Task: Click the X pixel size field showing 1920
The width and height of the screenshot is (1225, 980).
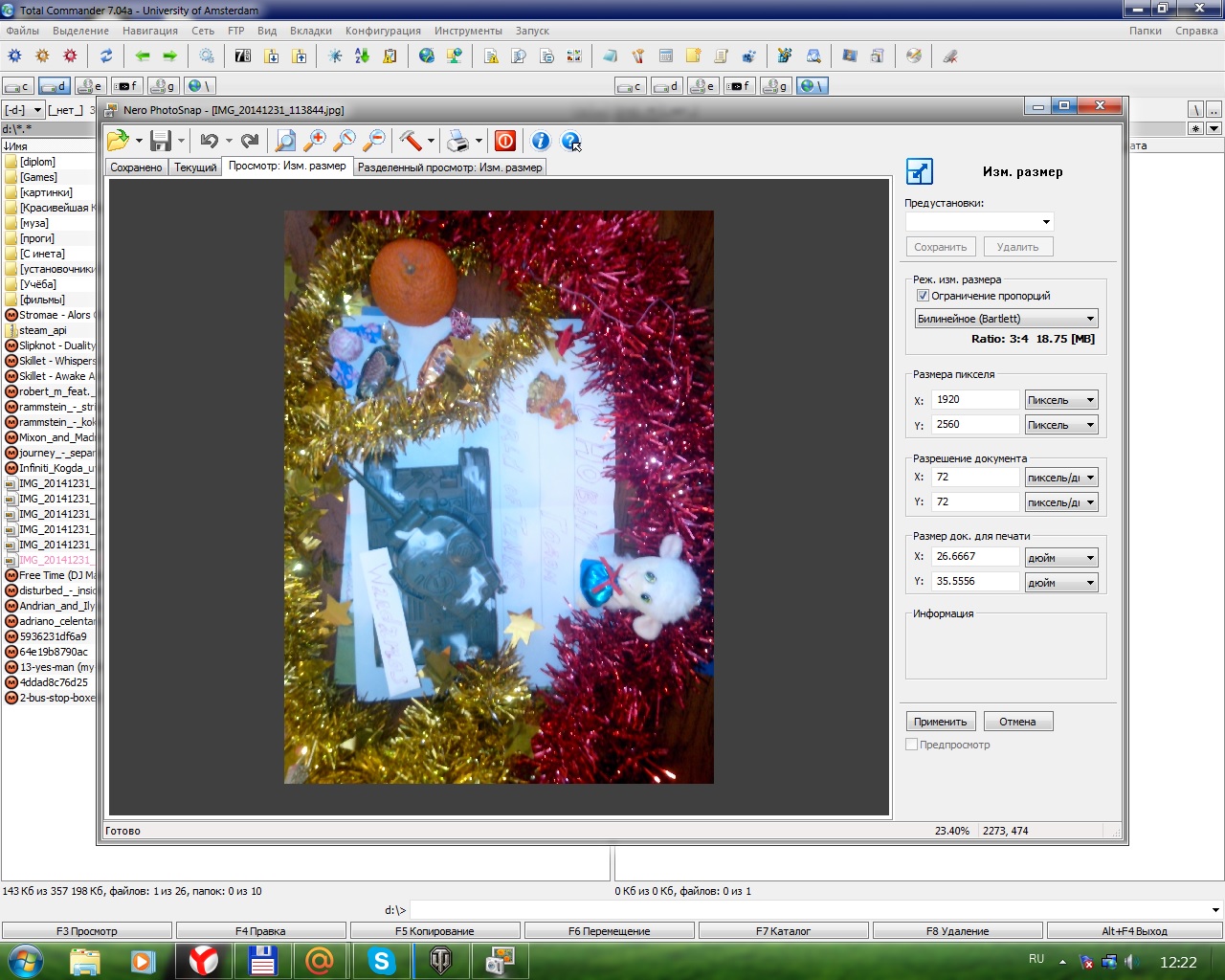Action: (974, 400)
